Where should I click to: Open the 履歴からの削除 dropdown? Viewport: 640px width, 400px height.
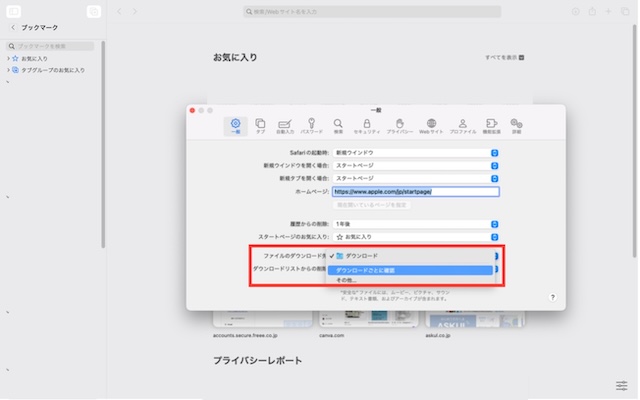[x=416, y=224]
